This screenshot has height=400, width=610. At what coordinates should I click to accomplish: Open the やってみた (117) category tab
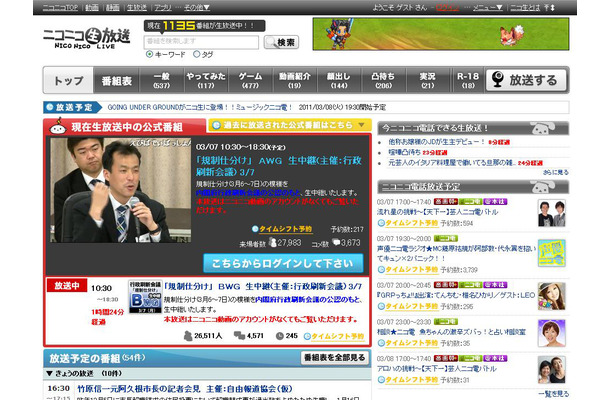206,81
